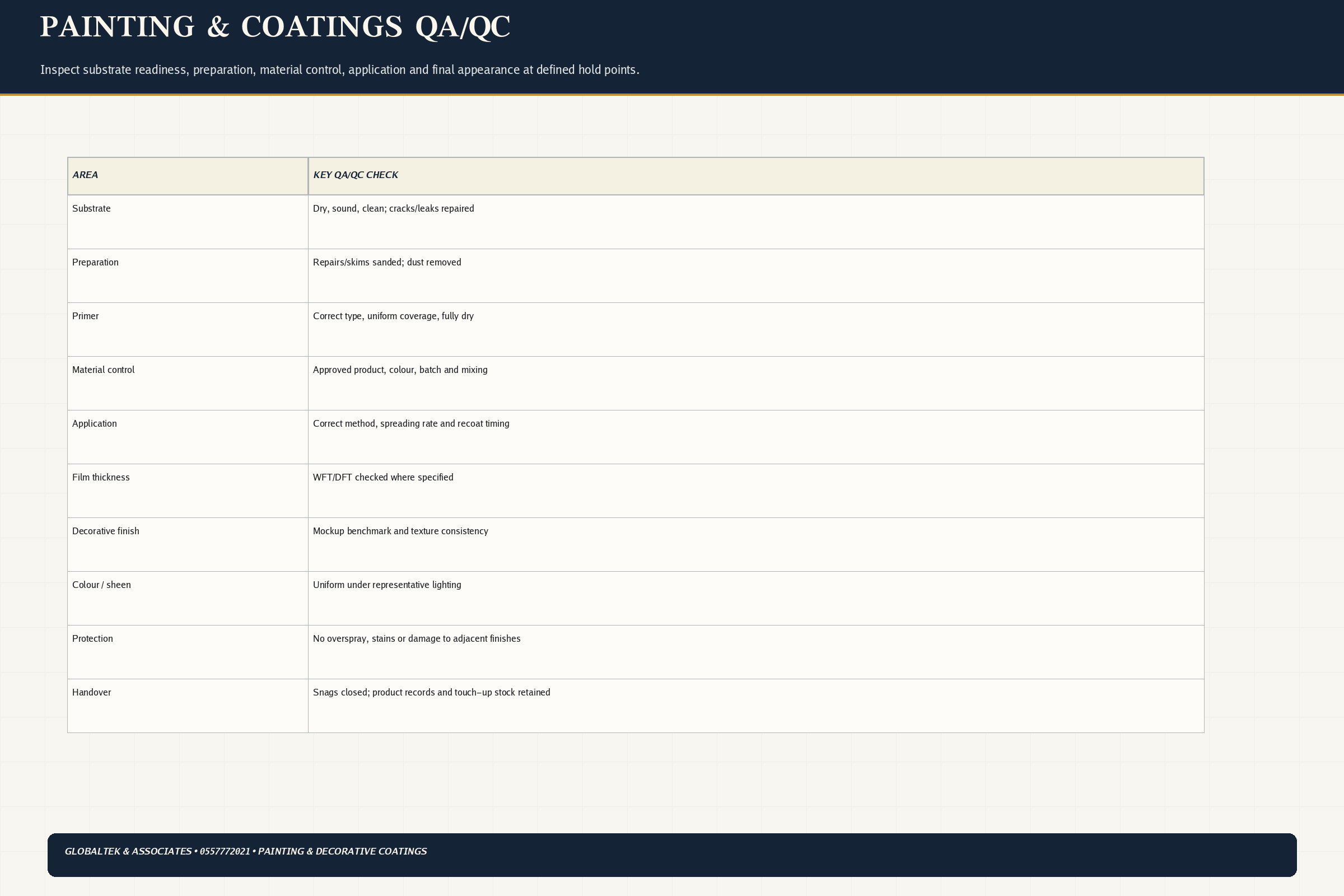This screenshot has height=896, width=1344.
Task: Click 'Mockup benchmark and texture consistency' cell
Action: pyautogui.click(x=756, y=544)
